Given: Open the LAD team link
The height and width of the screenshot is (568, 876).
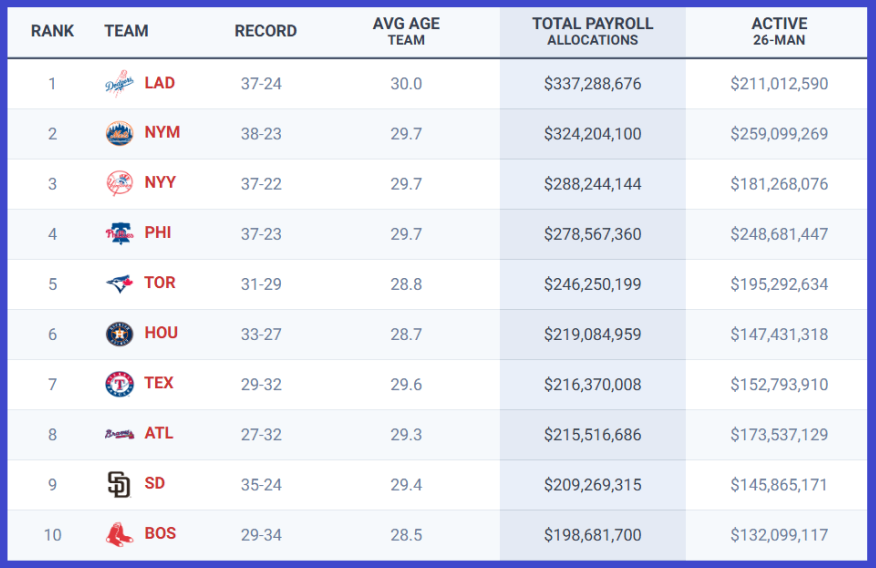Looking at the screenshot, I should point(160,83).
